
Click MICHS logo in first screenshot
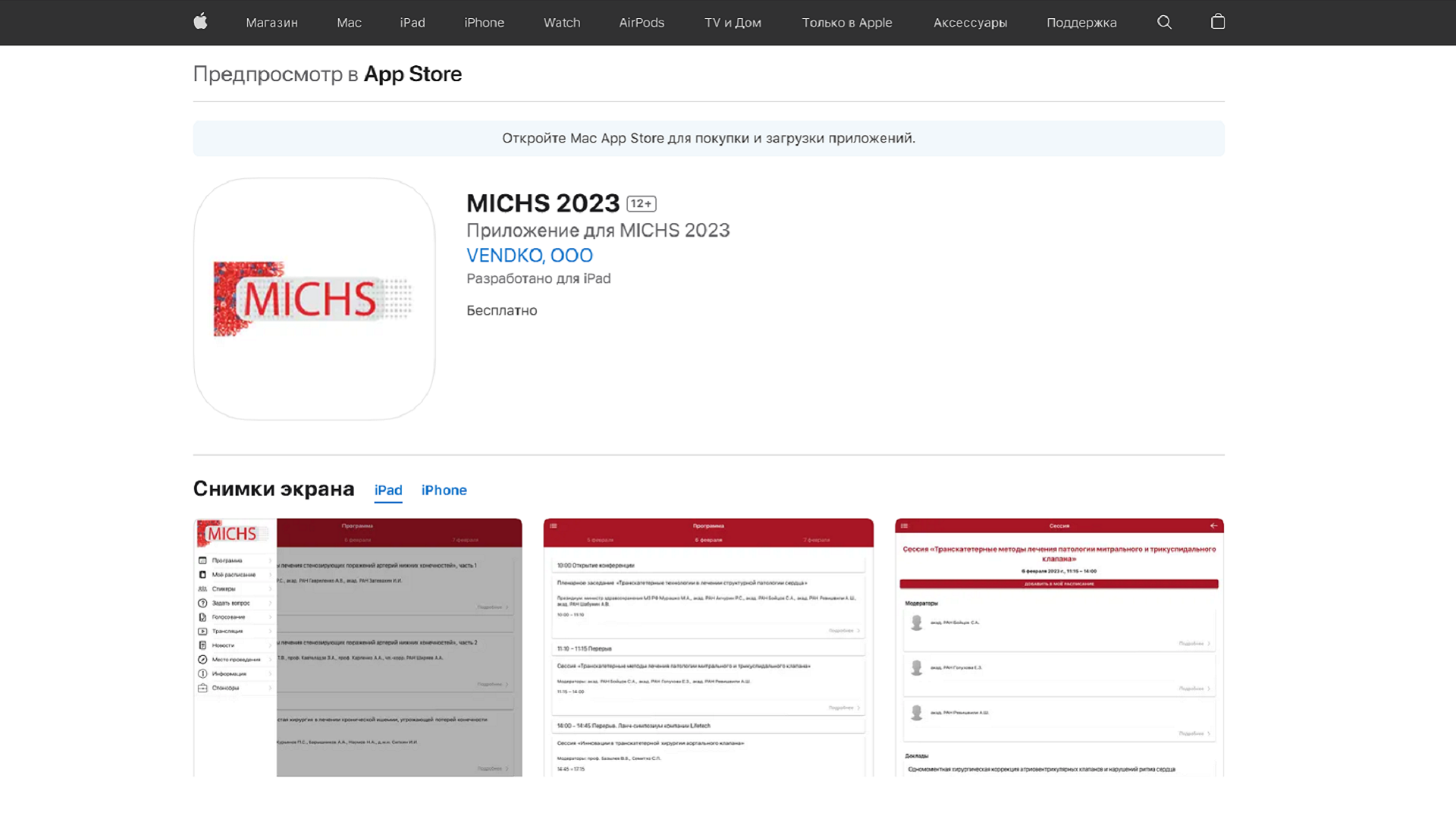(x=232, y=534)
